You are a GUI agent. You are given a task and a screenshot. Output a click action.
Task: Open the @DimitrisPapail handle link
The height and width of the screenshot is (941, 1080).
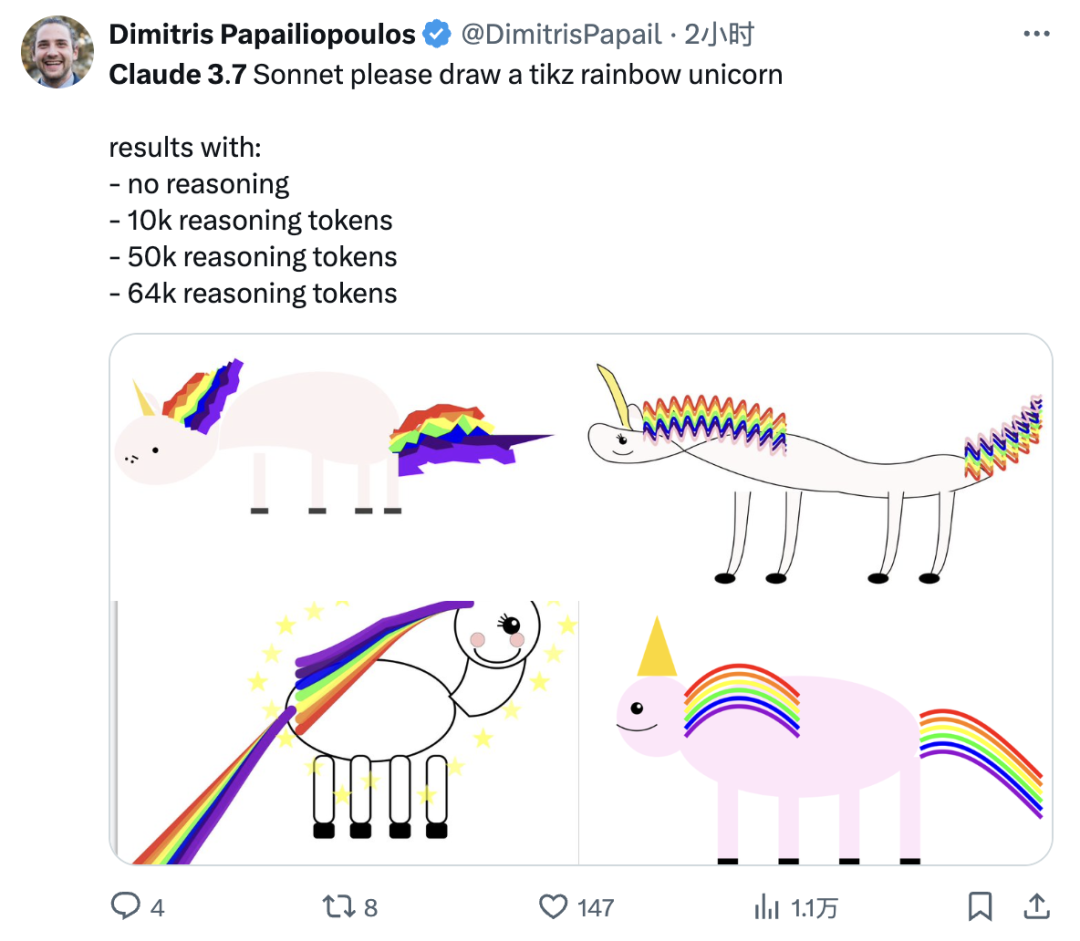pos(560,35)
